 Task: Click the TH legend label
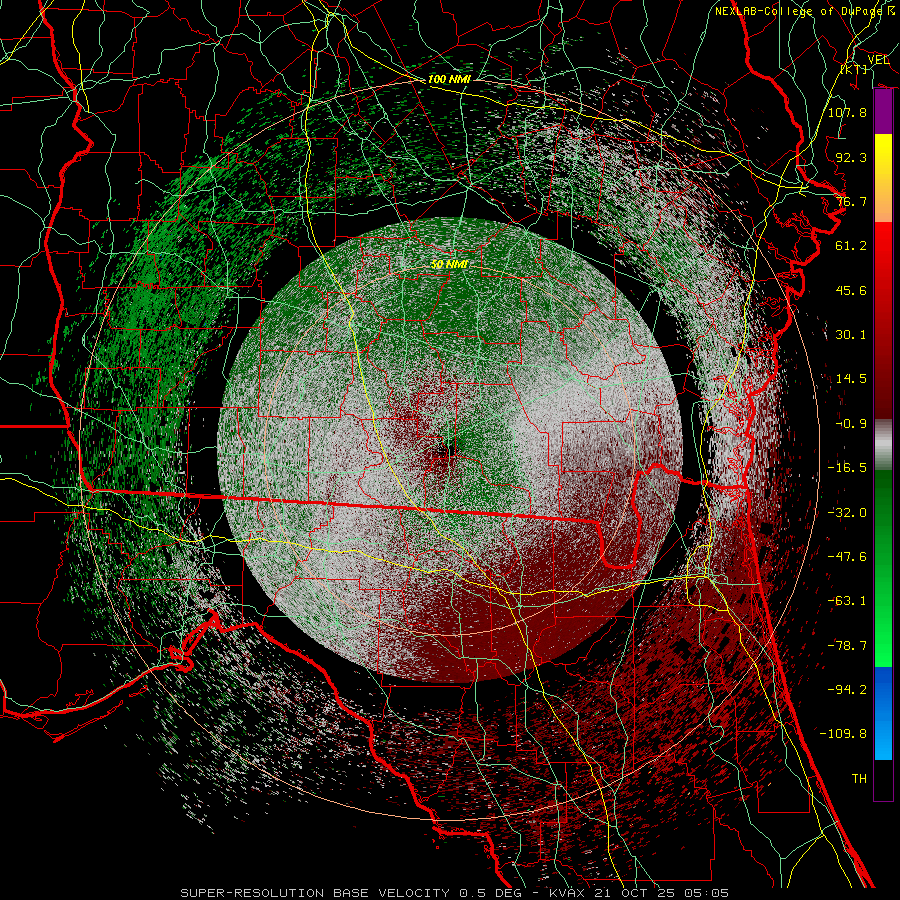(x=859, y=778)
